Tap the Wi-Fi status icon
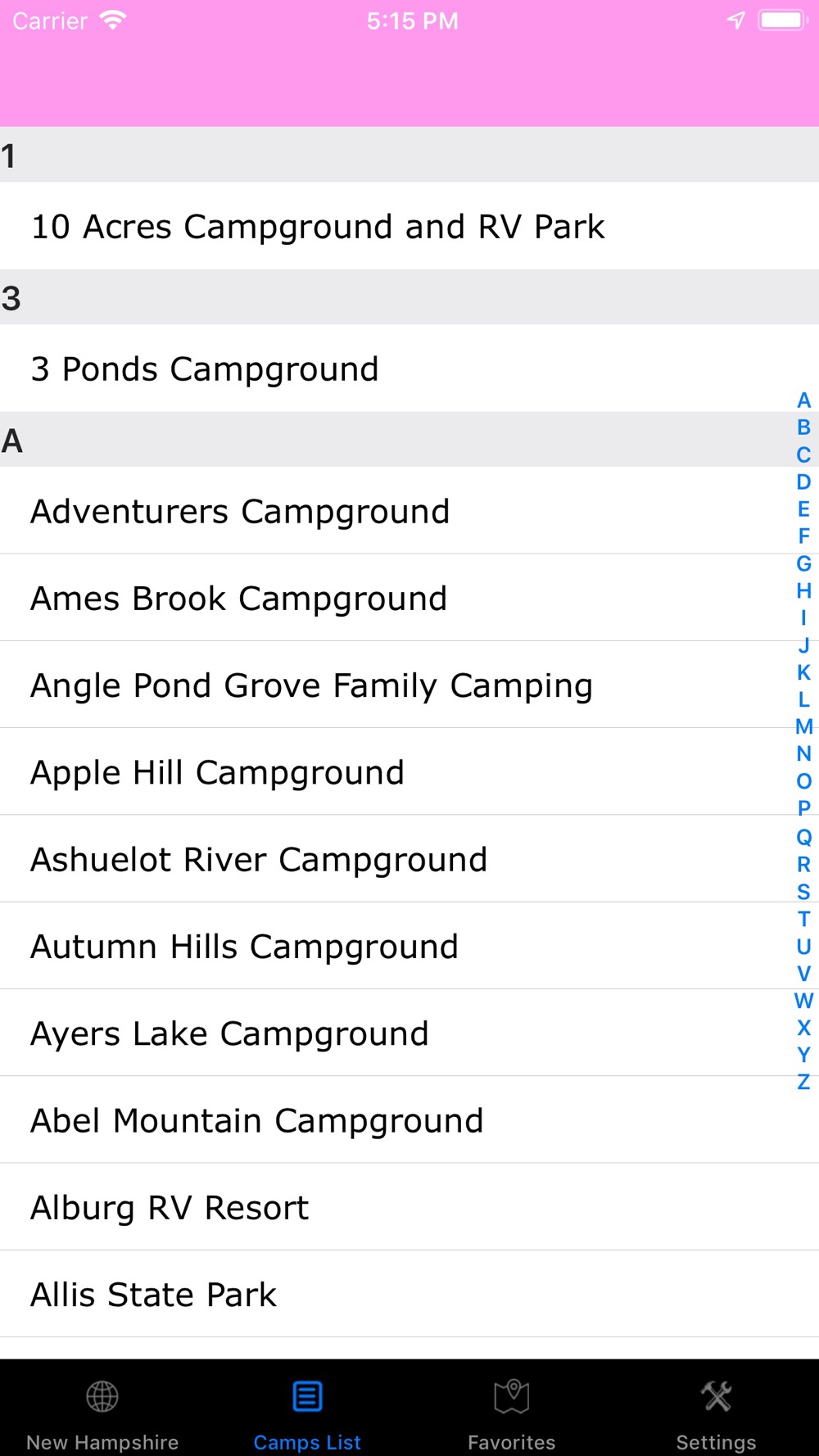Image resolution: width=819 pixels, height=1456 pixels. (x=112, y=20)
